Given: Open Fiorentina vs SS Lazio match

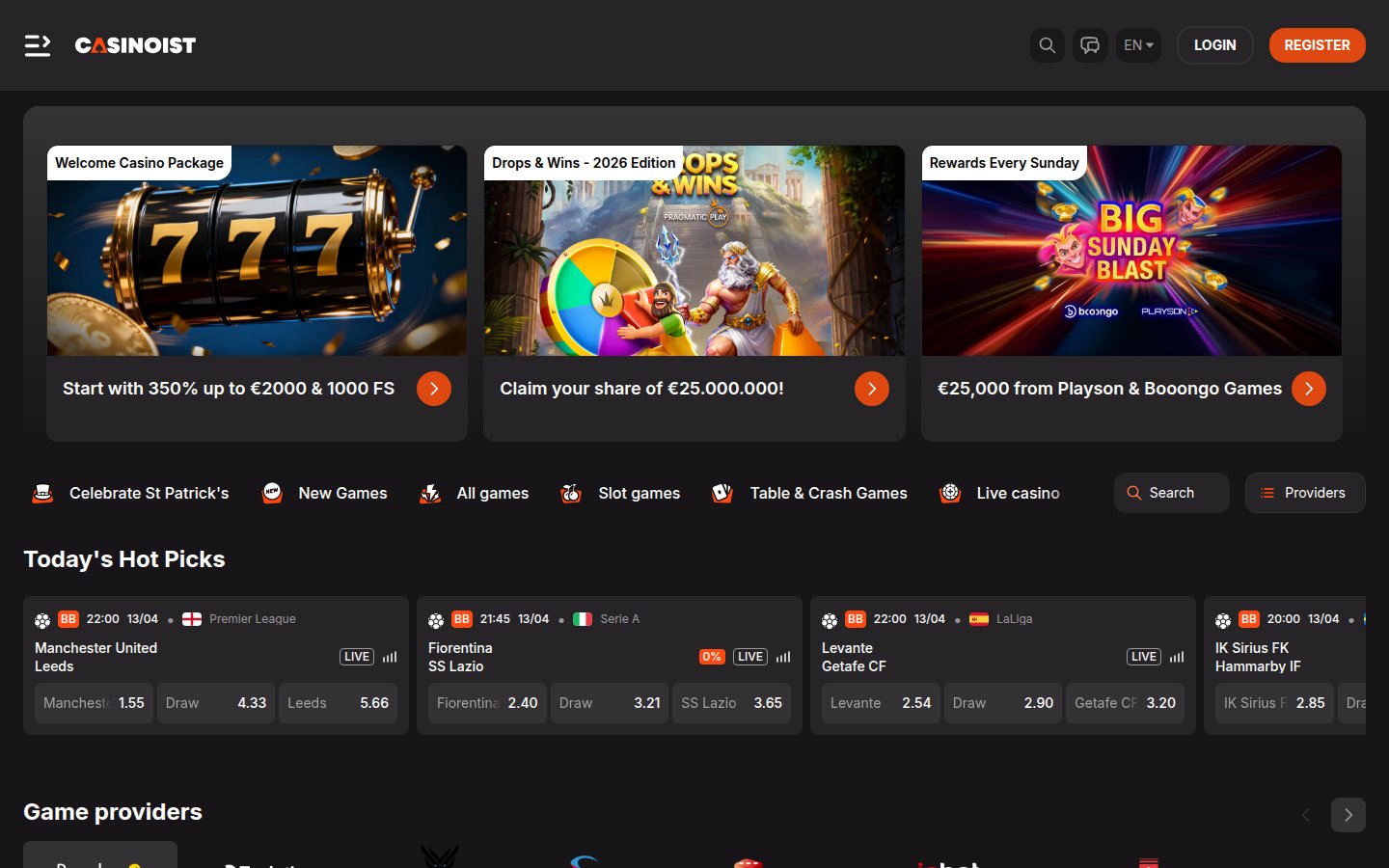Looking at the screenshot, I should pos(460,657).
